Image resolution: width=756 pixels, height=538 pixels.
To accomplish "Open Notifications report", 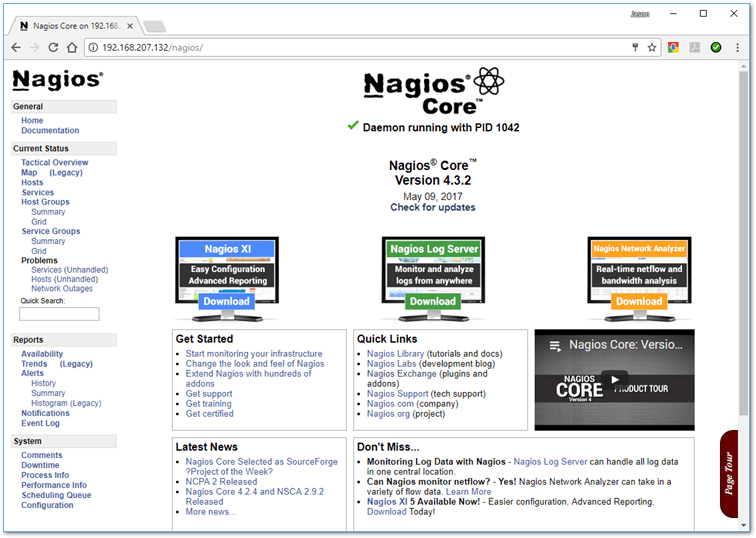I will pos(45,413).
